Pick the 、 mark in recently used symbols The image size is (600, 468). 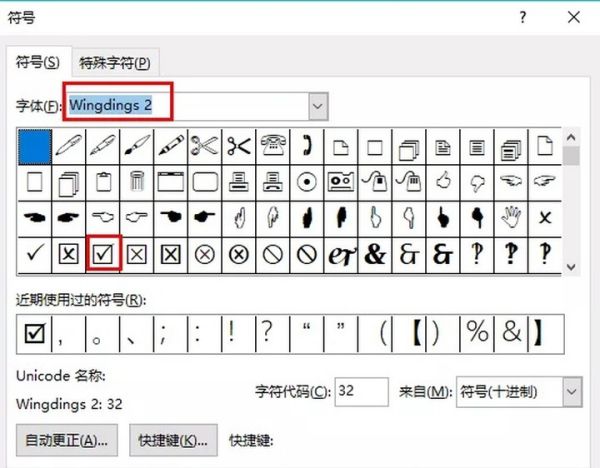137,334
